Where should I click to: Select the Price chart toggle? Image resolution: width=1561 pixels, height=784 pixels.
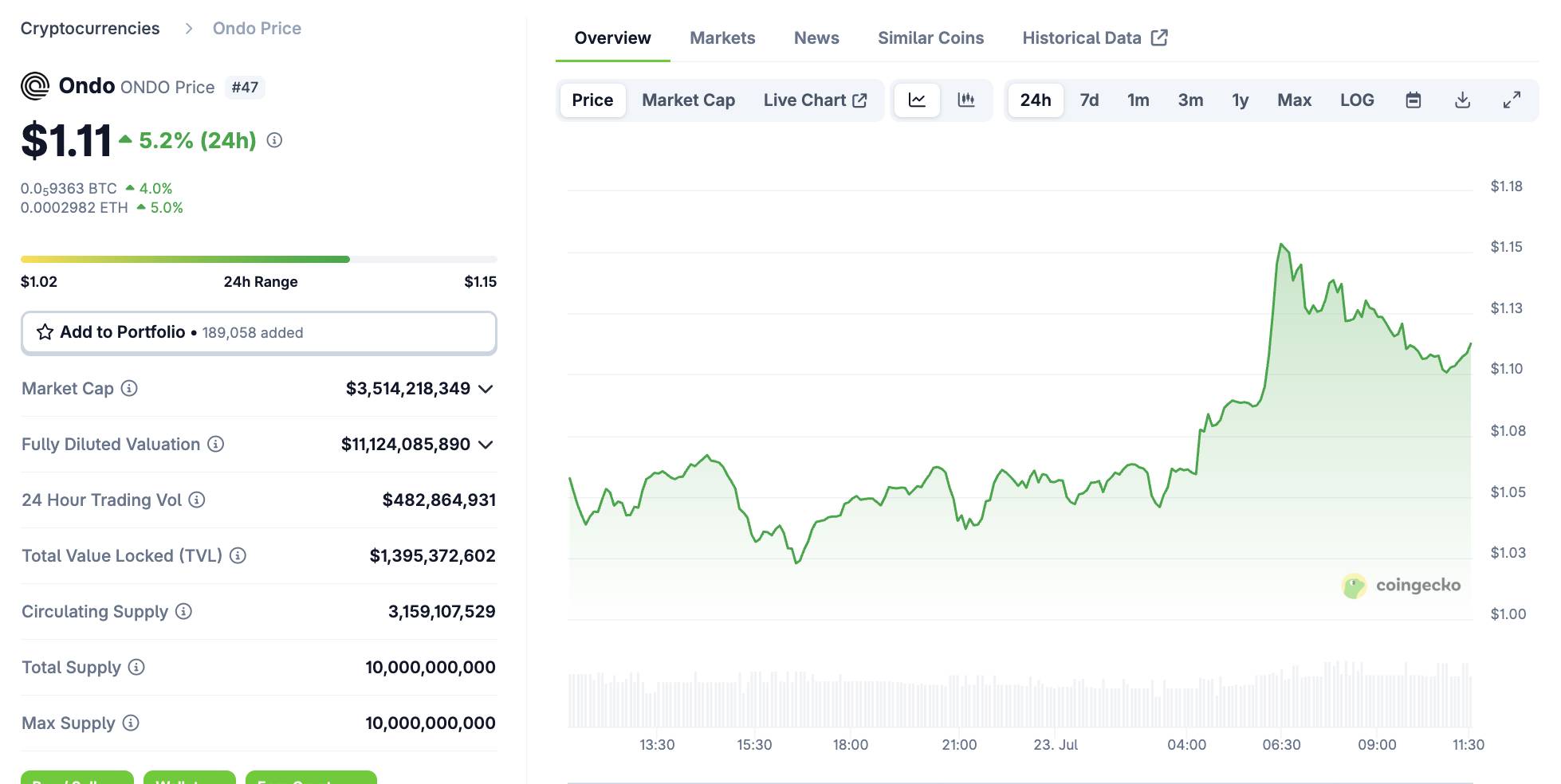[x=592, y=100]
